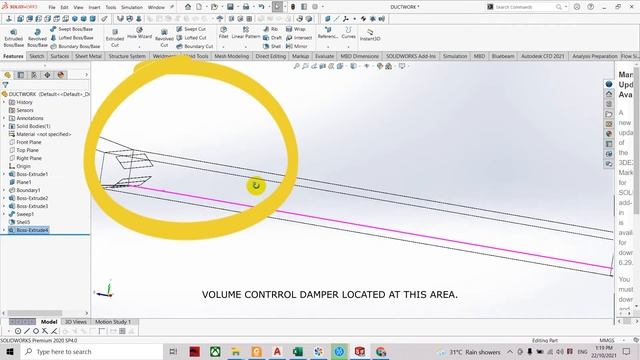The height and width of the screenshot is (360, 640).
Task: Click Swept Cut feature
Action: (x=191, y=29)
